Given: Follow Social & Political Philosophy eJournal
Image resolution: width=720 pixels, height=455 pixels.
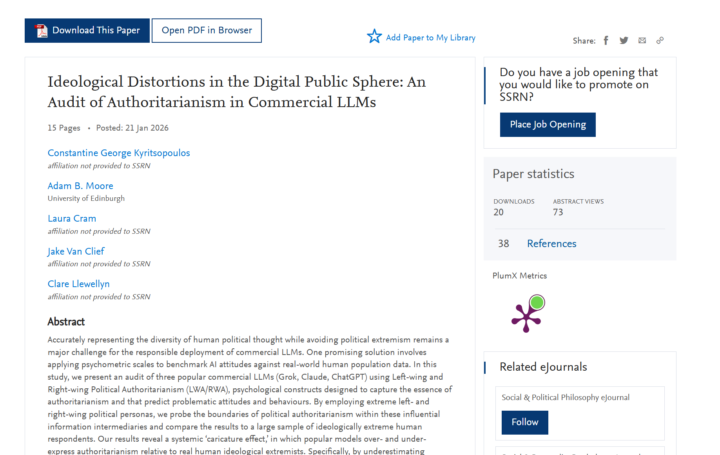Looking at the screenshot, I should coord(525,422).
